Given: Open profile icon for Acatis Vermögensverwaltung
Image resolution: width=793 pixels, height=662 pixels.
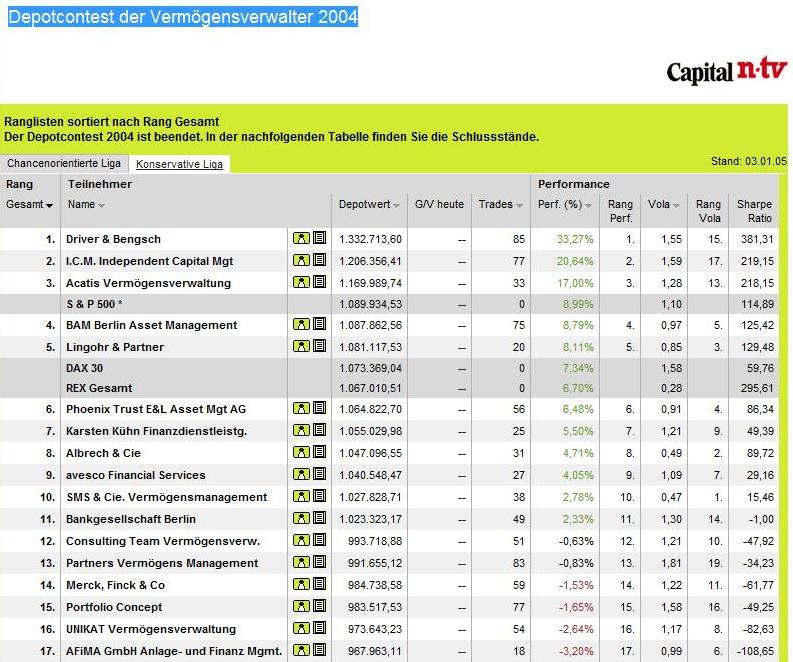Looking at the screenshot, I should (301, 282).
